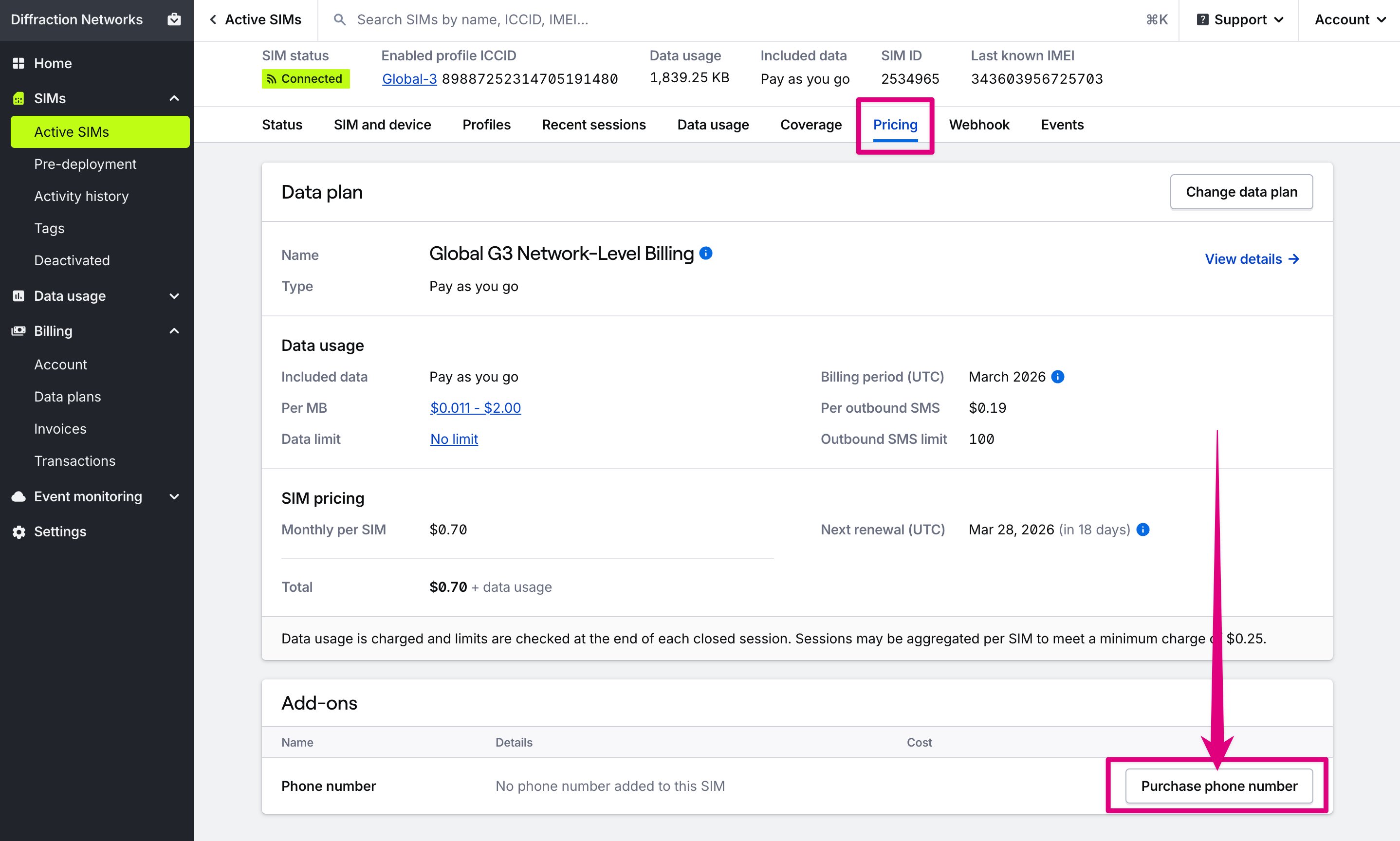This screenshot has height=841, width=1400.
Task: Select the Profiles tab
Action: (486, 125)
